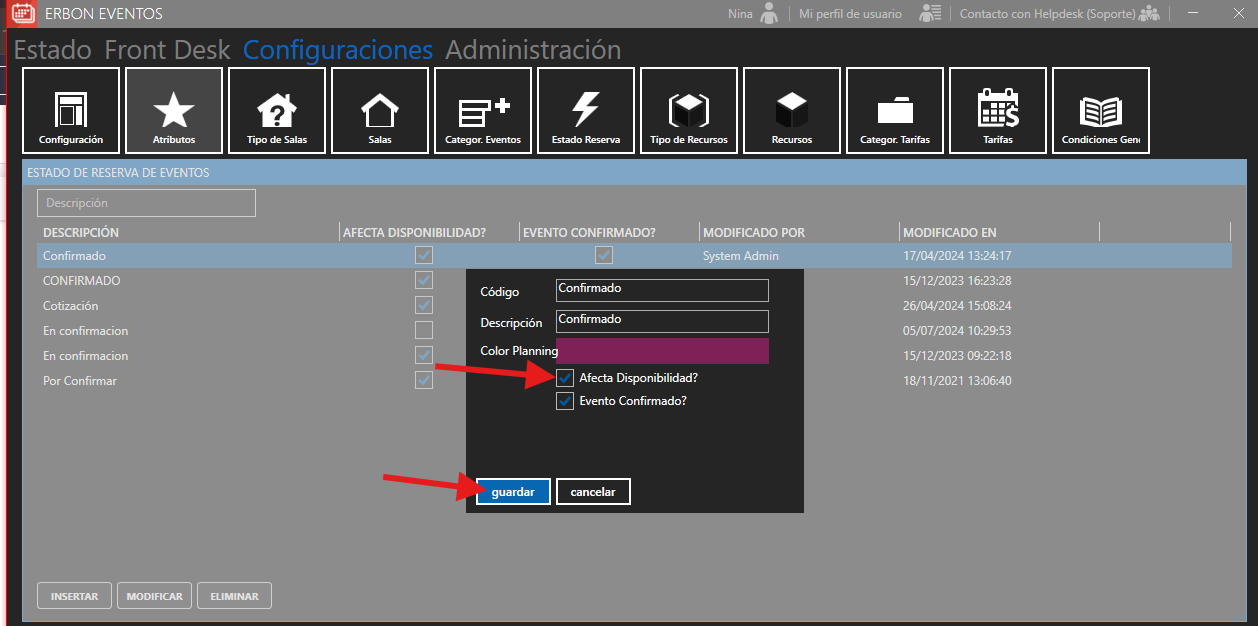Open Mi perfil de usuario link
This screenshot has width=1258, height=626.
click(850, 14)
